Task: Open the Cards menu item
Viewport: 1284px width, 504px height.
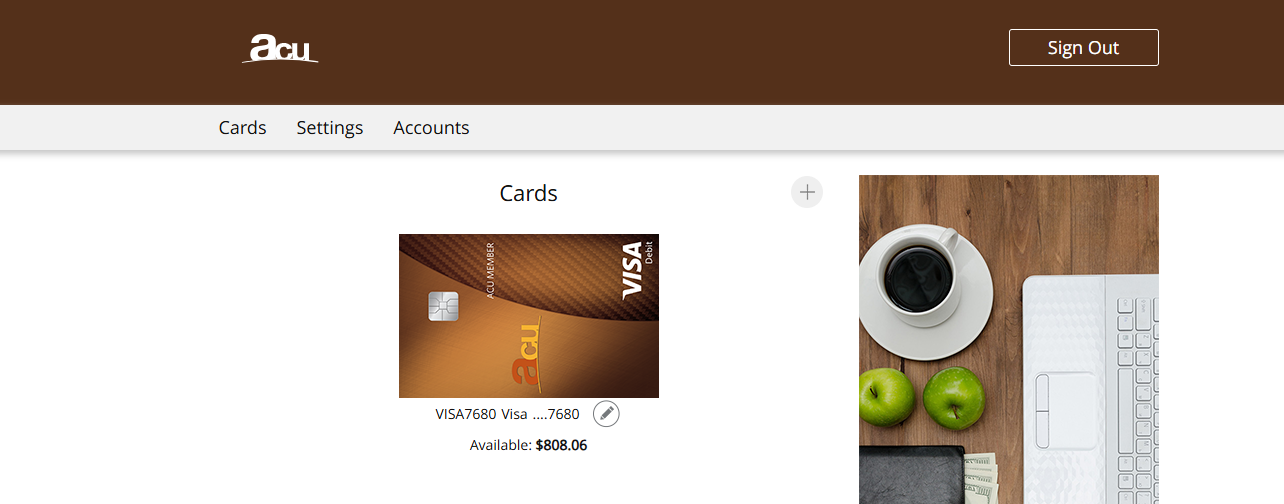Action: tap(243, 128)
